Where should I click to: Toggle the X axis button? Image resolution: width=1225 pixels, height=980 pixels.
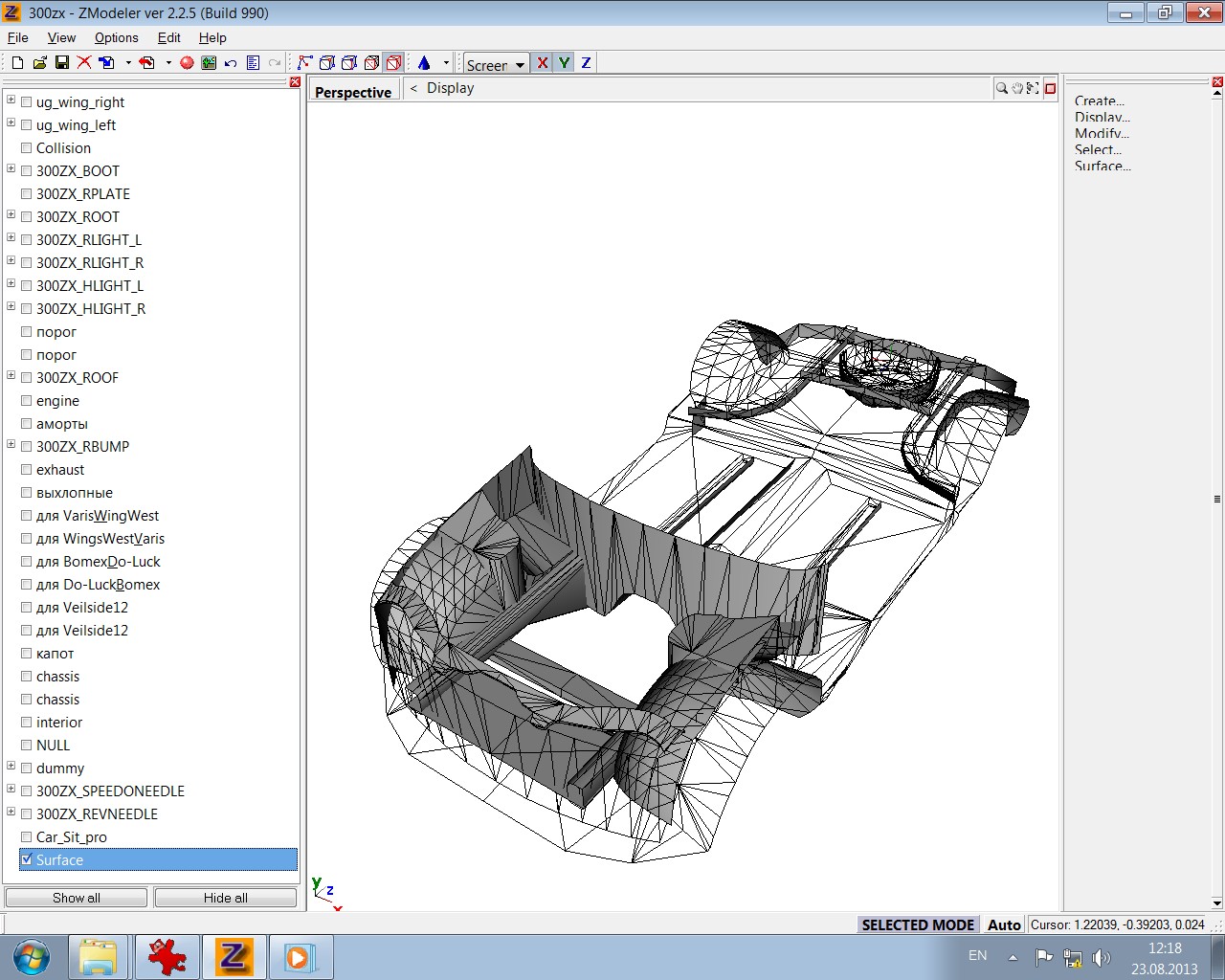click(543, 63)
